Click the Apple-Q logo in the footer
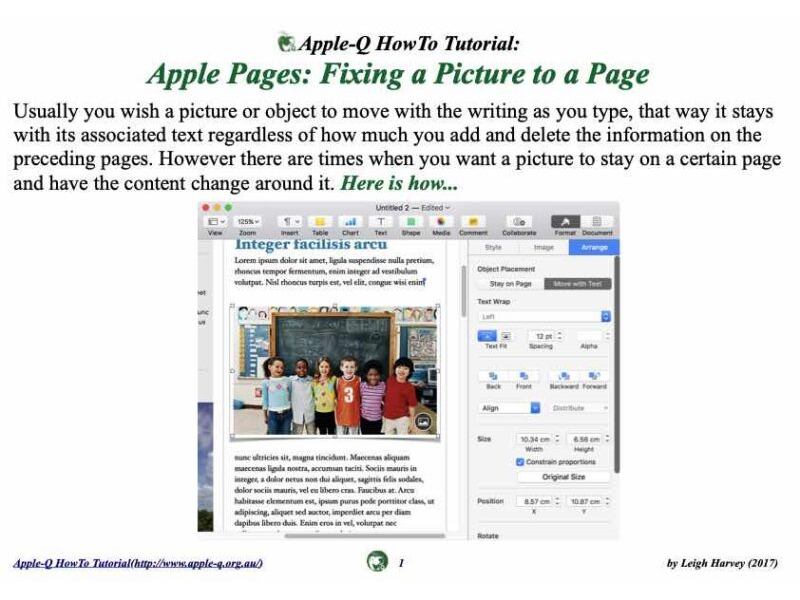The image size is (800, 600). coord(378,562)
